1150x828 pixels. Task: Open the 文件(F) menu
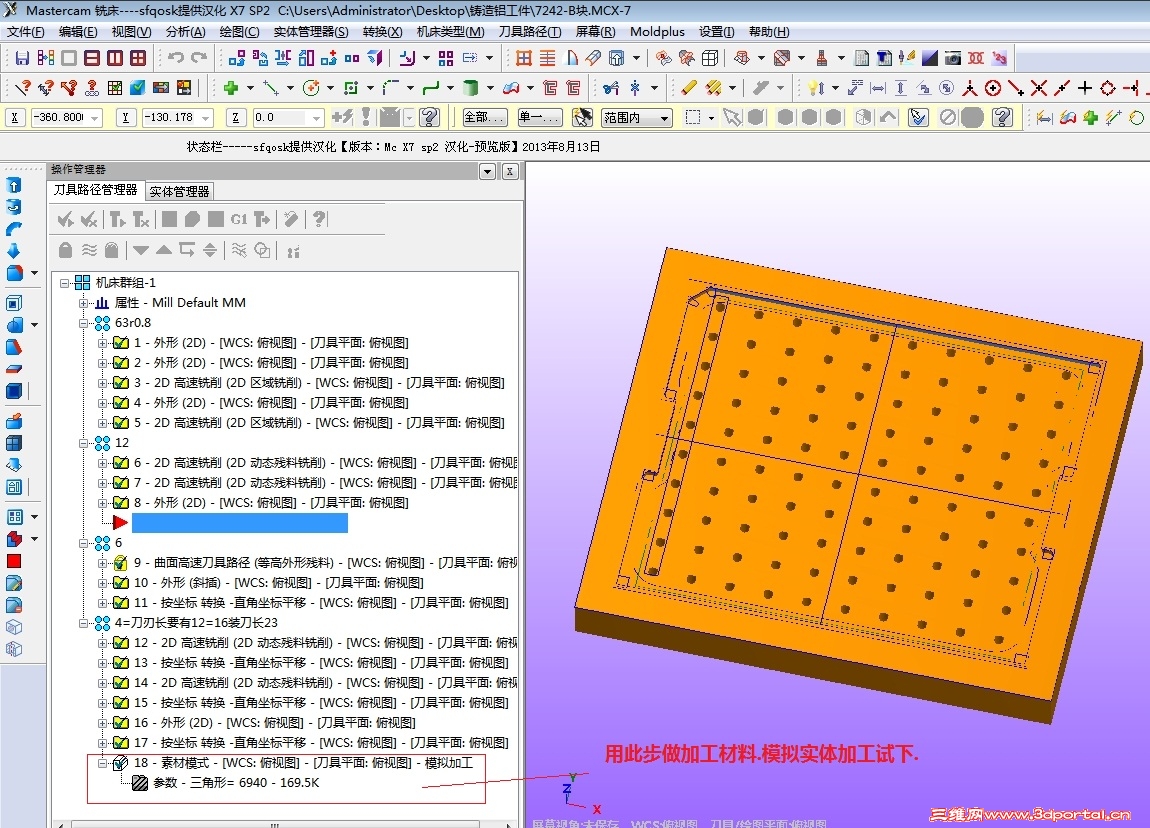coord(26,32)
